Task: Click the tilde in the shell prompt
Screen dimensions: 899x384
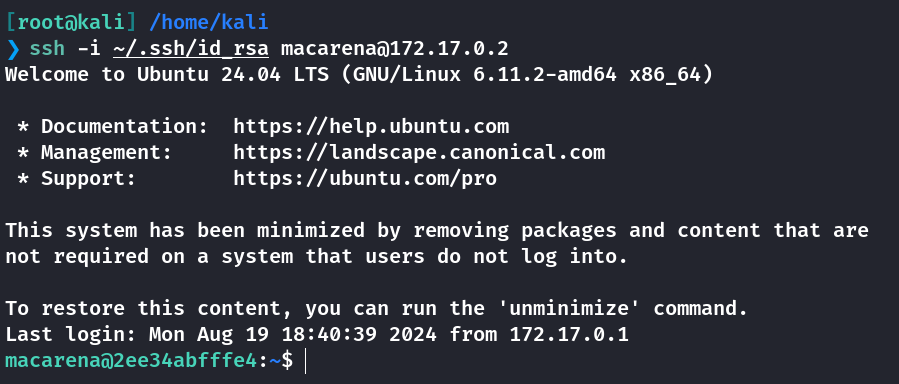Action: click(274, 361)
